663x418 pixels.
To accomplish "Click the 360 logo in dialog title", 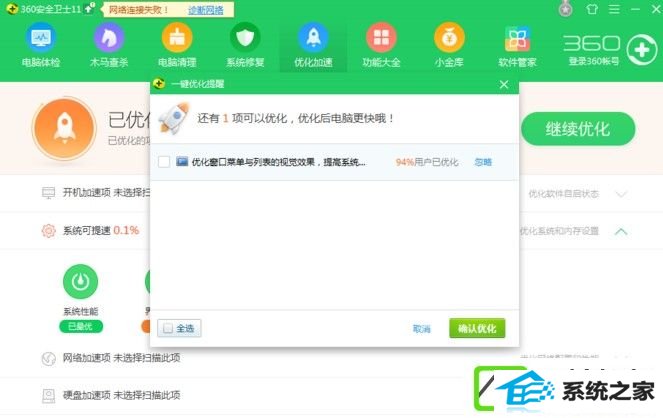I will click(x=159, y=84).
